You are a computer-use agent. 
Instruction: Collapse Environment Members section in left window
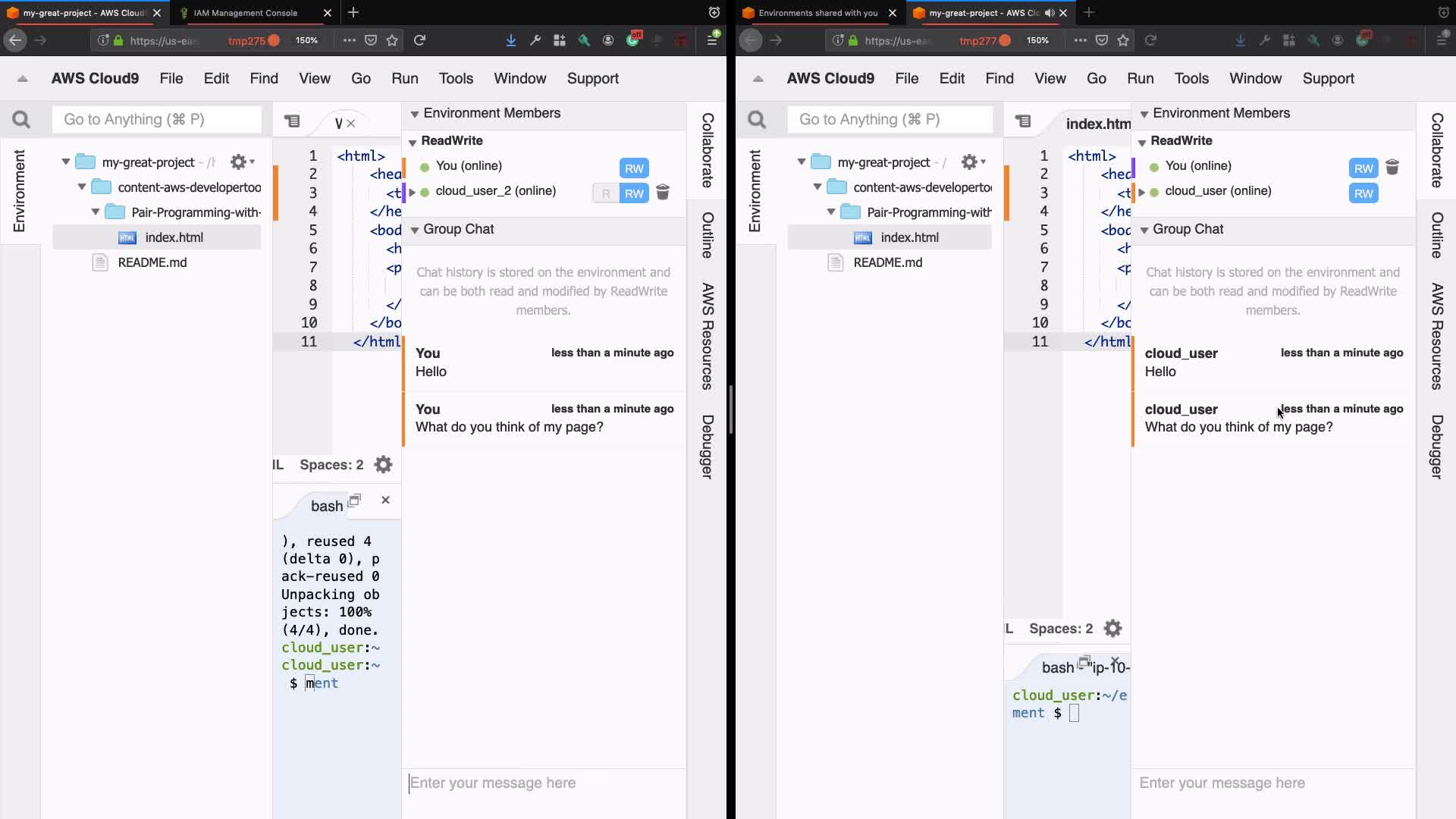[x=415, y=114]
